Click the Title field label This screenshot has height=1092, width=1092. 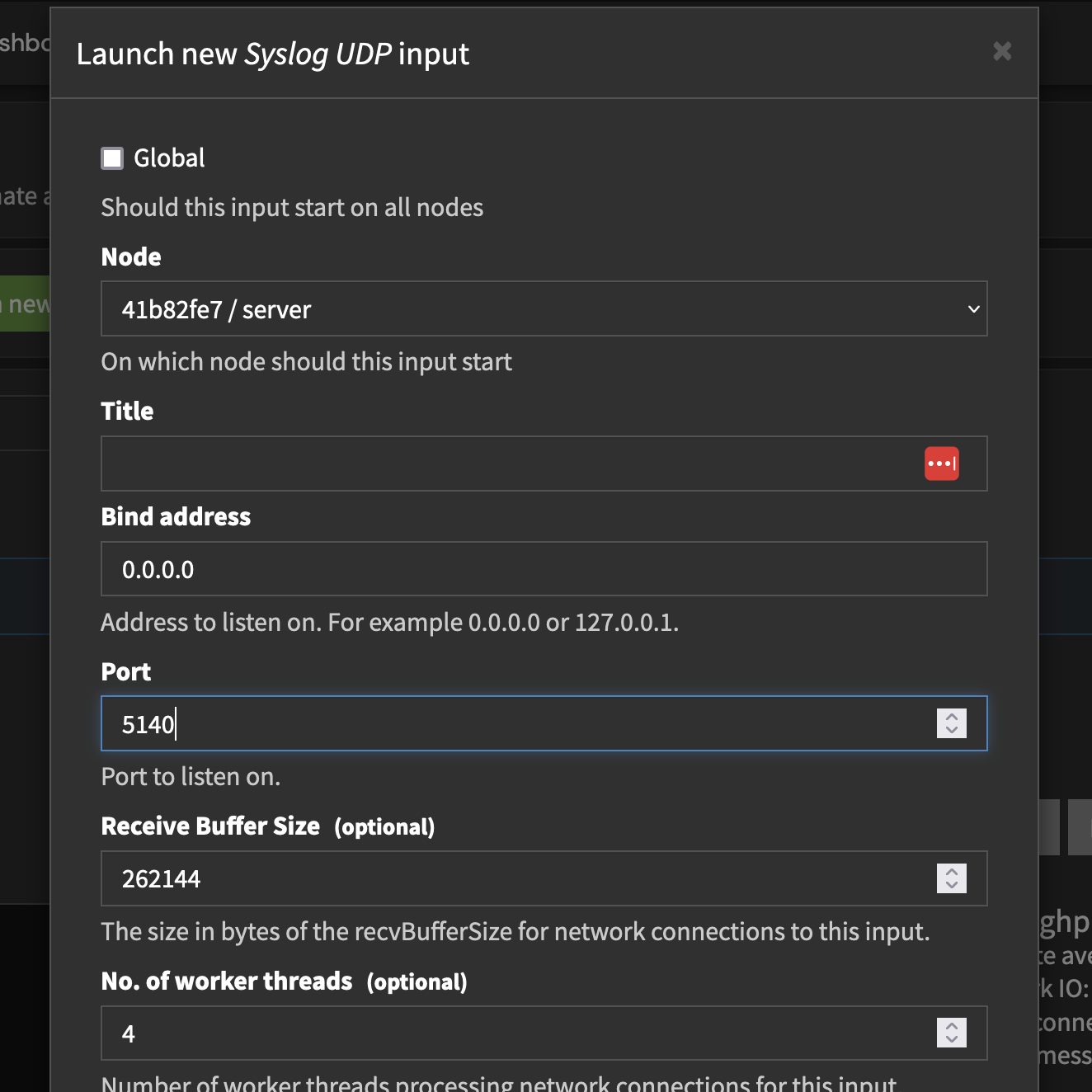click(x=127, y=412)
